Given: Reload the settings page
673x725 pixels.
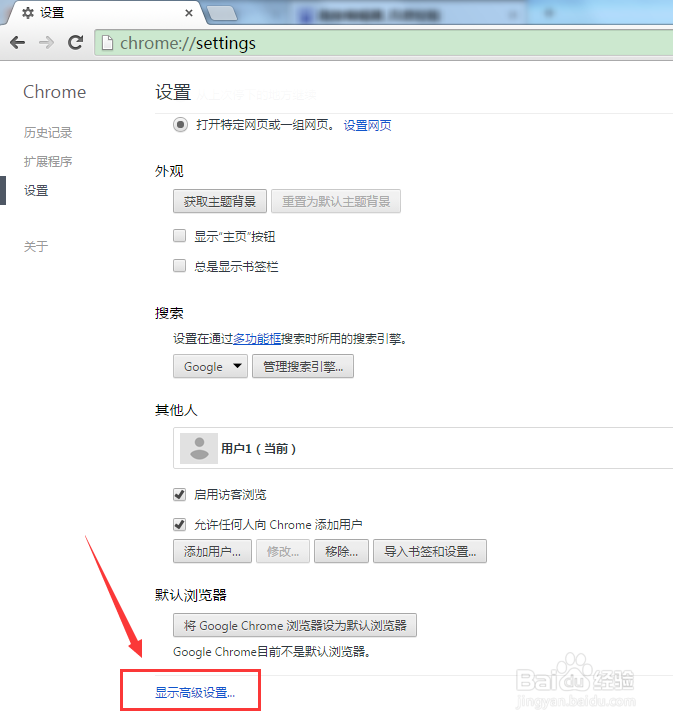Looking at the screenshot, I should click(x=75, y=43).
